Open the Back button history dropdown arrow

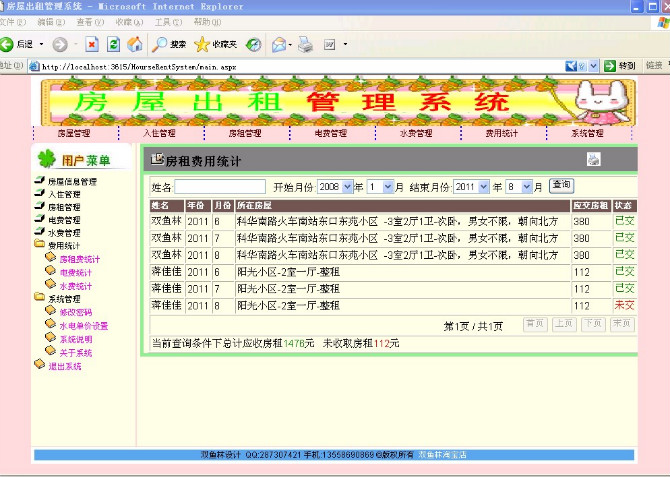(41, 44)
